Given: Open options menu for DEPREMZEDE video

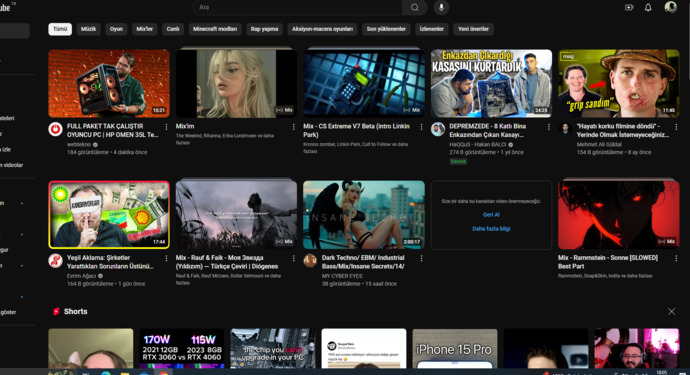Looking at the screenshot, I should click(548, 127).
